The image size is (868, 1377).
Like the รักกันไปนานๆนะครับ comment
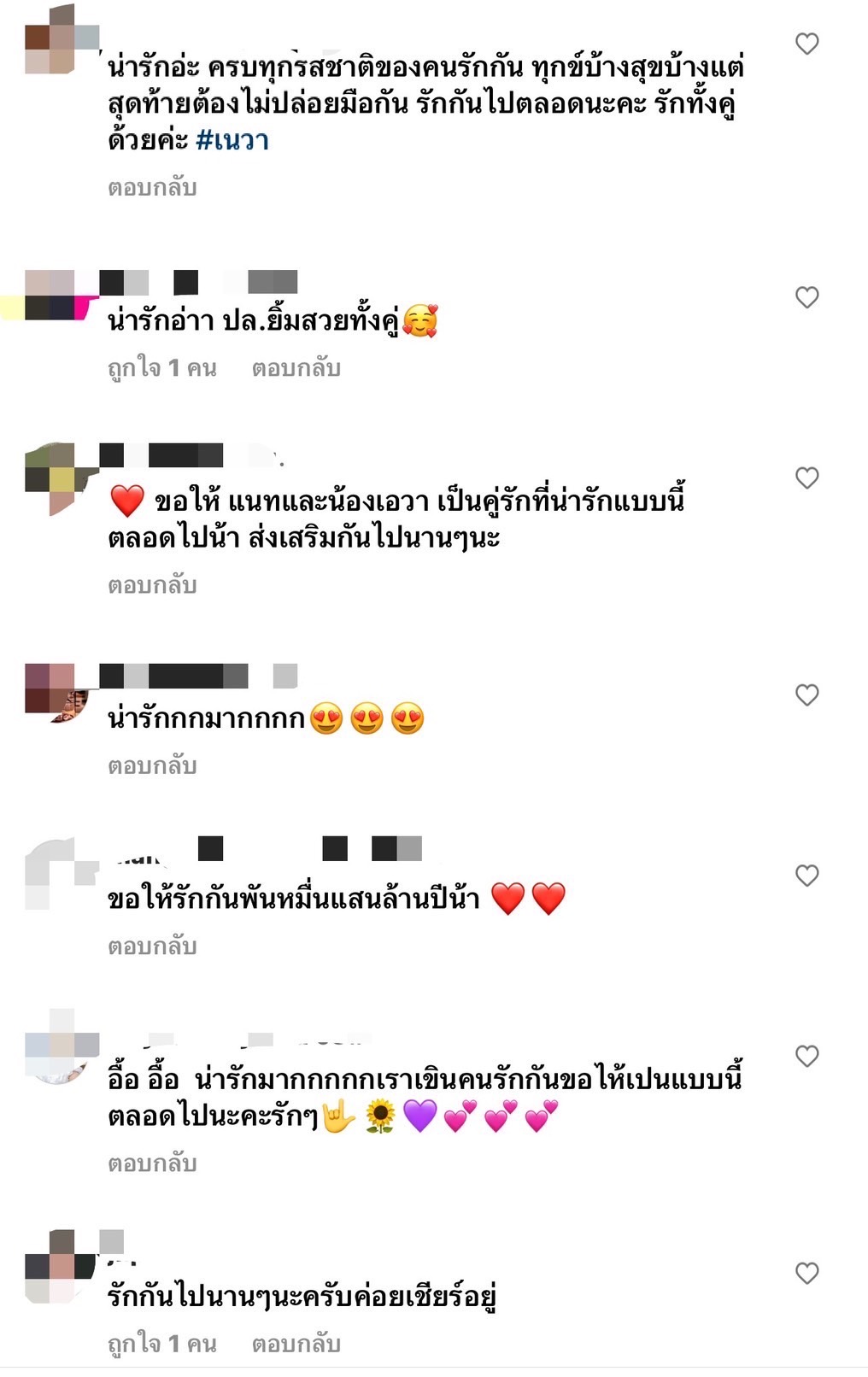point(807,1273)
